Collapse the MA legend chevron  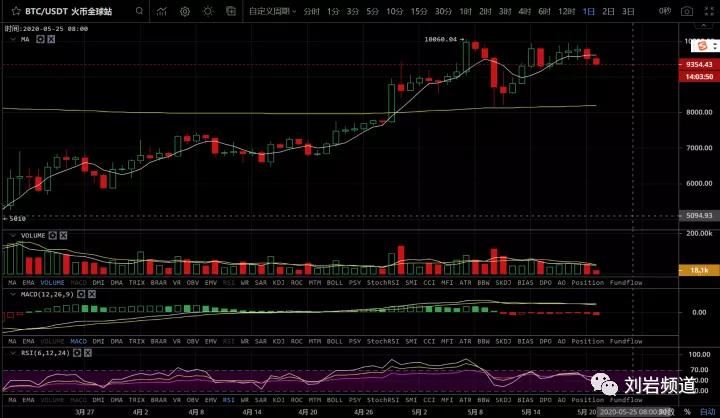pyautogui.click(x=13, y=40)
